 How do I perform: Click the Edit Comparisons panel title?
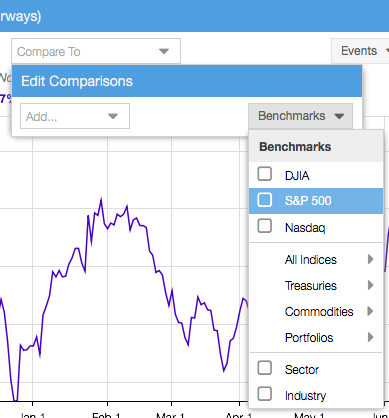click(x=77, y=81)
